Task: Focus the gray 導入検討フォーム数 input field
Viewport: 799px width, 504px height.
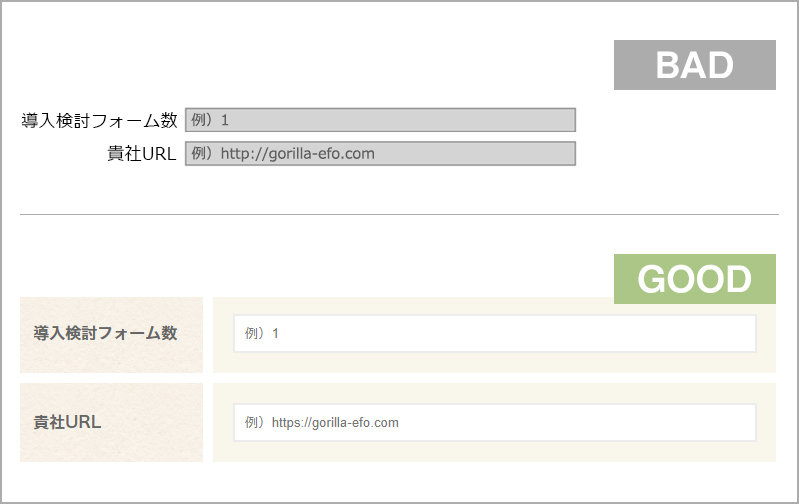Action: click(x=380, y=120)
